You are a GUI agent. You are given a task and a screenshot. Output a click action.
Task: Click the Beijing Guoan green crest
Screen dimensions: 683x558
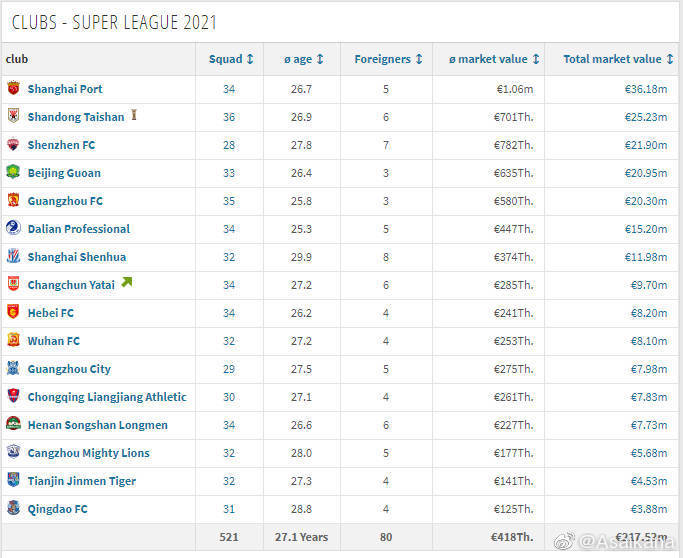pyautogui.click(x=13, y=173)
